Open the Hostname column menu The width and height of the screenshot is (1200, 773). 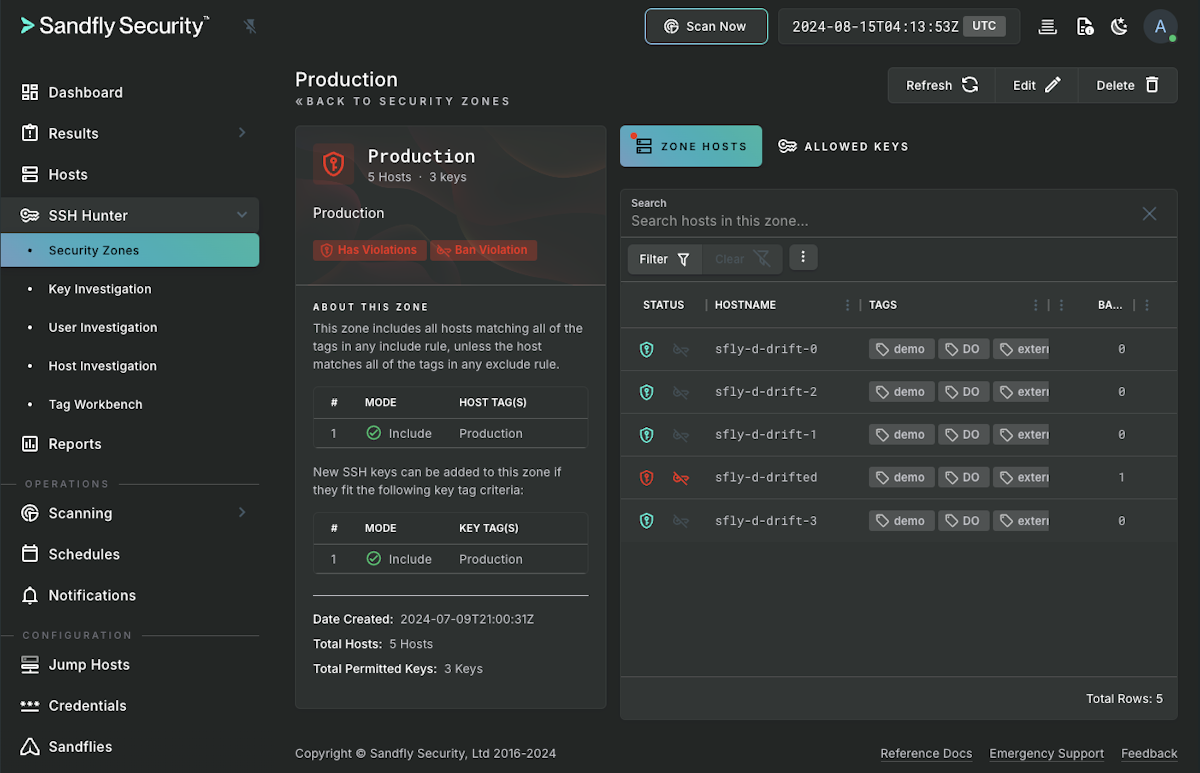(848, 305)
